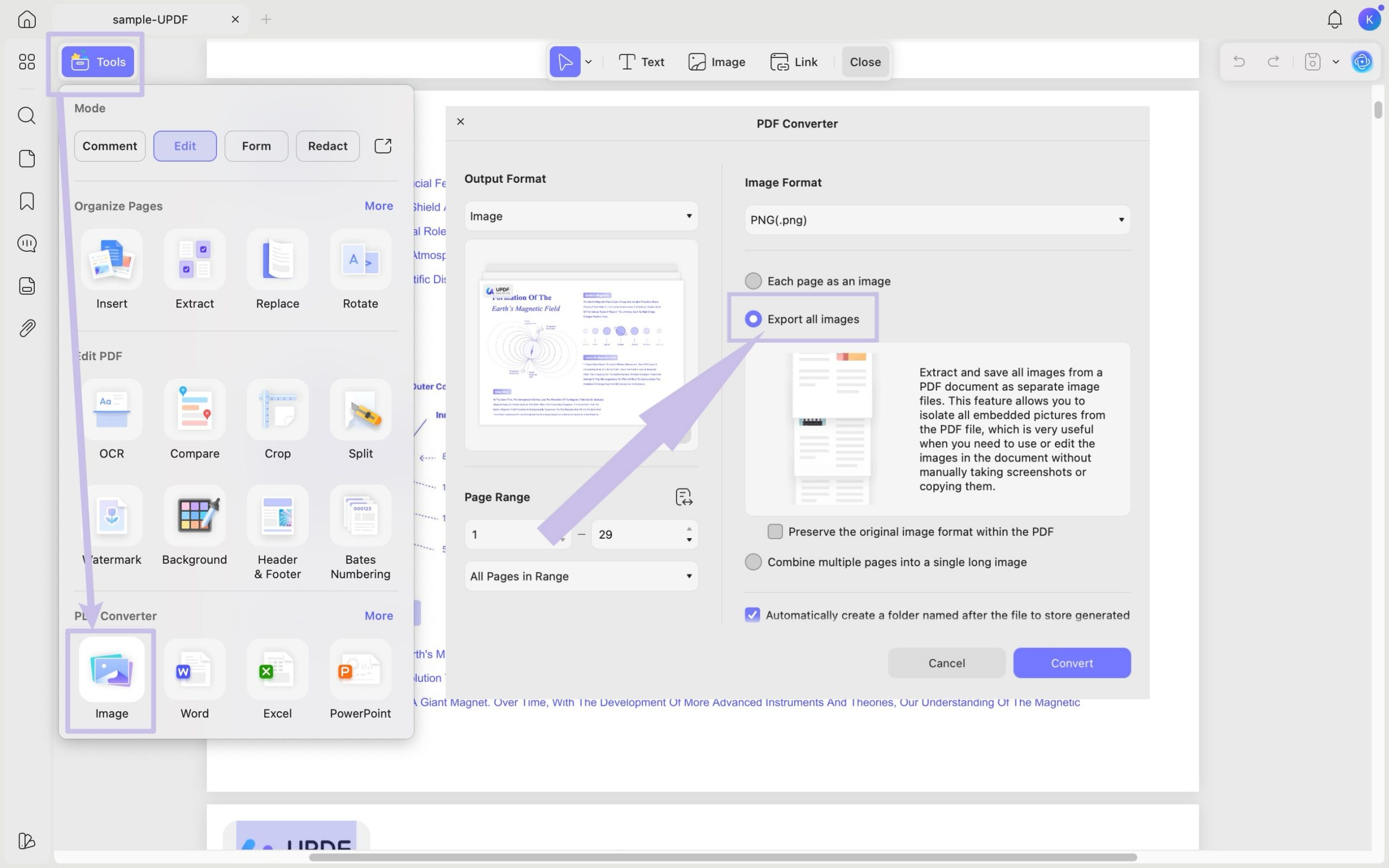1389x868 pixels.
Task: Select Combine multiple pages into long image
Action: (x=753, y=562)
